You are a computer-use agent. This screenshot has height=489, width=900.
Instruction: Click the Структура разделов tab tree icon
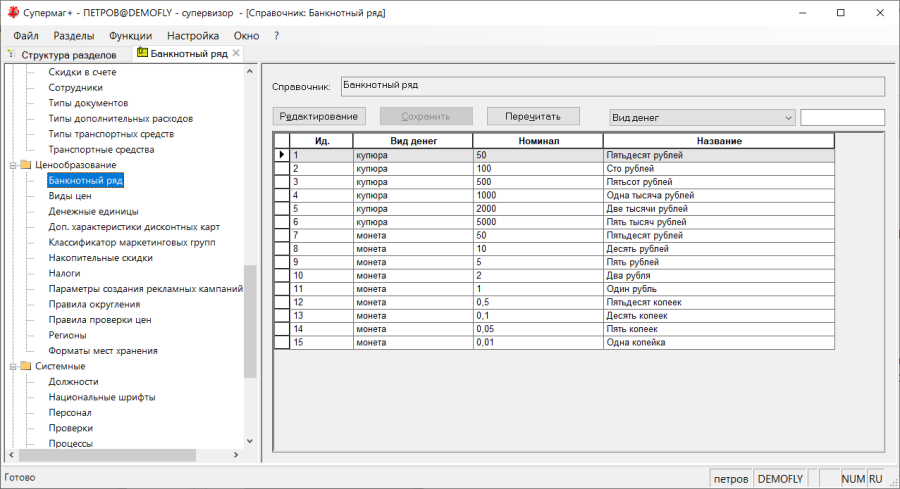12,53
